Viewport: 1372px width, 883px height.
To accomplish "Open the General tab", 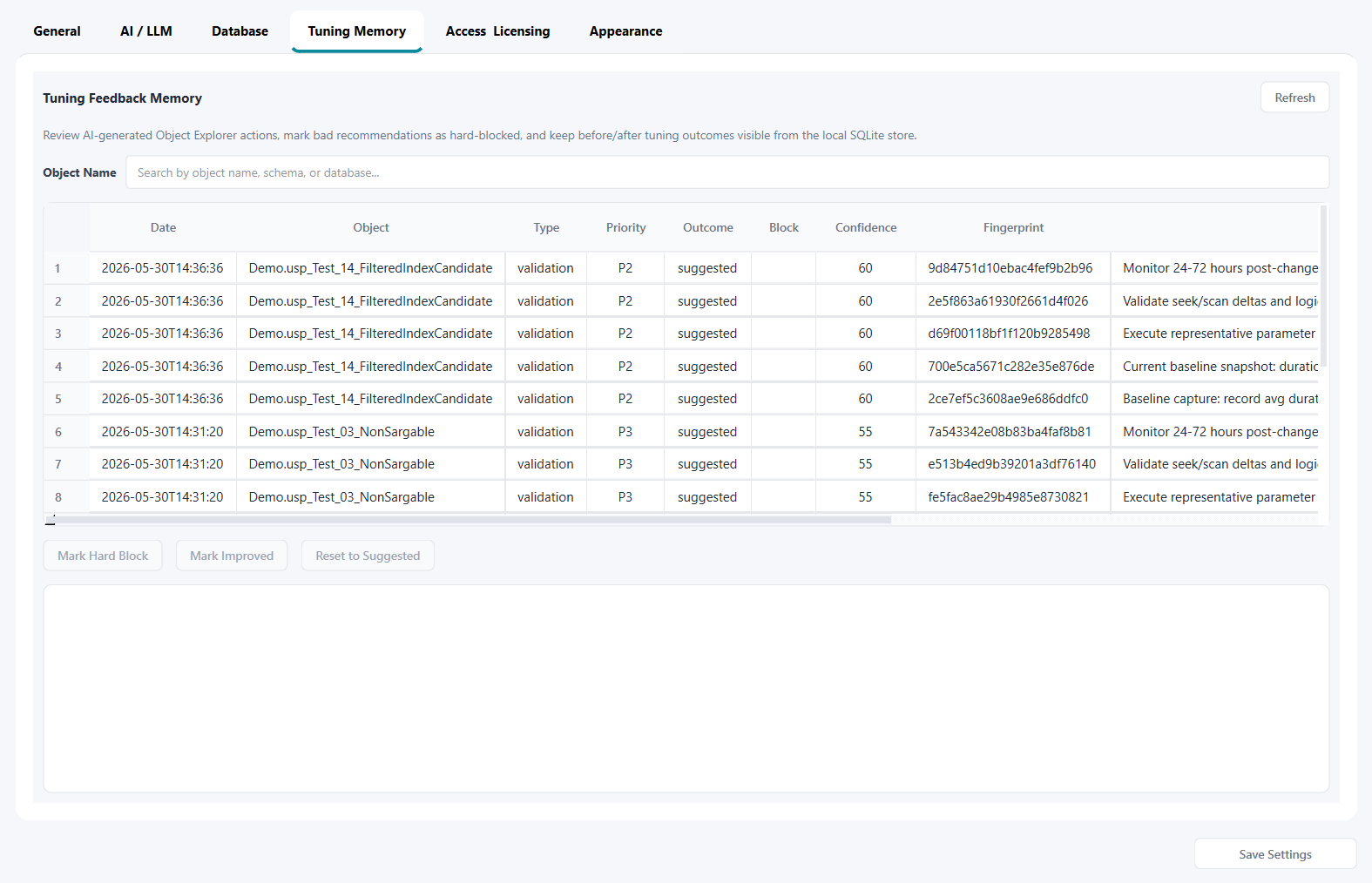I will coord(57,31).
